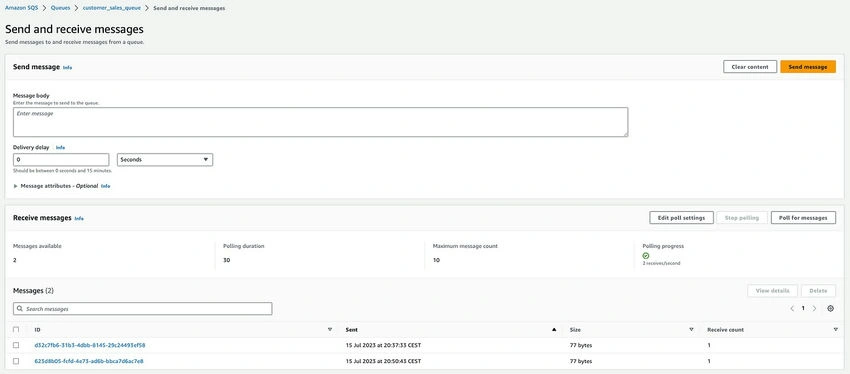Screen dimensions: 850x374
Task: Navigate to Queues breadcrumb
Action: tap(60, 8)
